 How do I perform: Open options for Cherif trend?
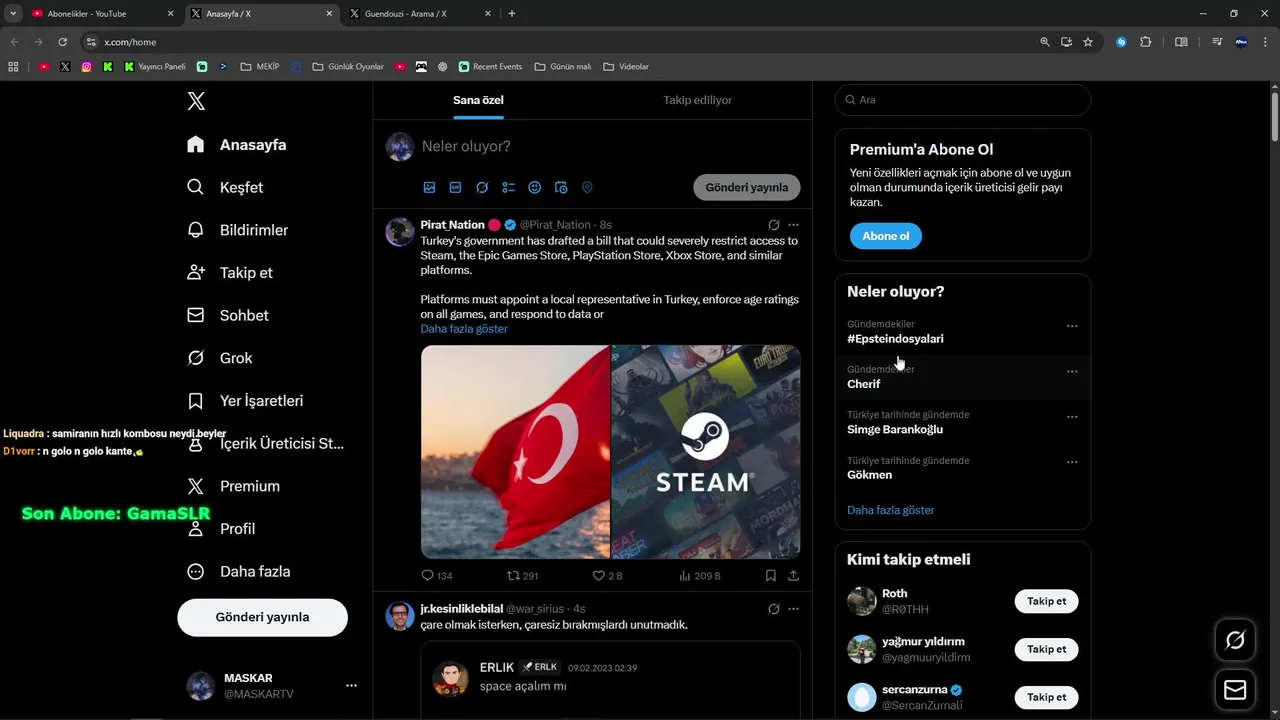pyautogui.click(x=1072, y=371)
